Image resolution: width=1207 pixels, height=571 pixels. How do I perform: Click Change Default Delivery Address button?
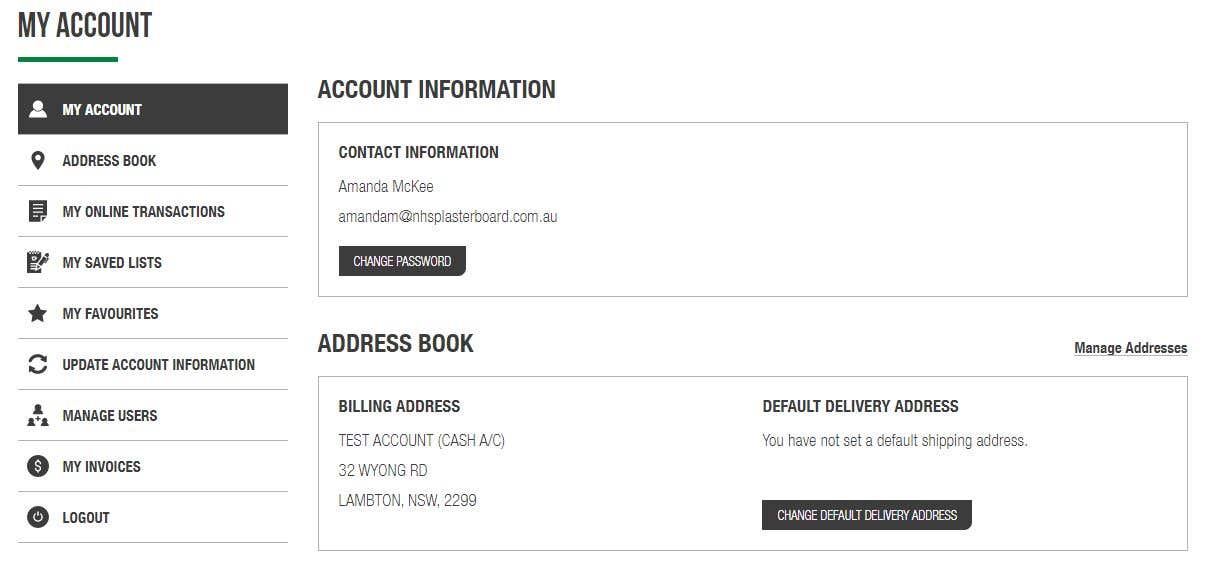[x=867, y=515]
